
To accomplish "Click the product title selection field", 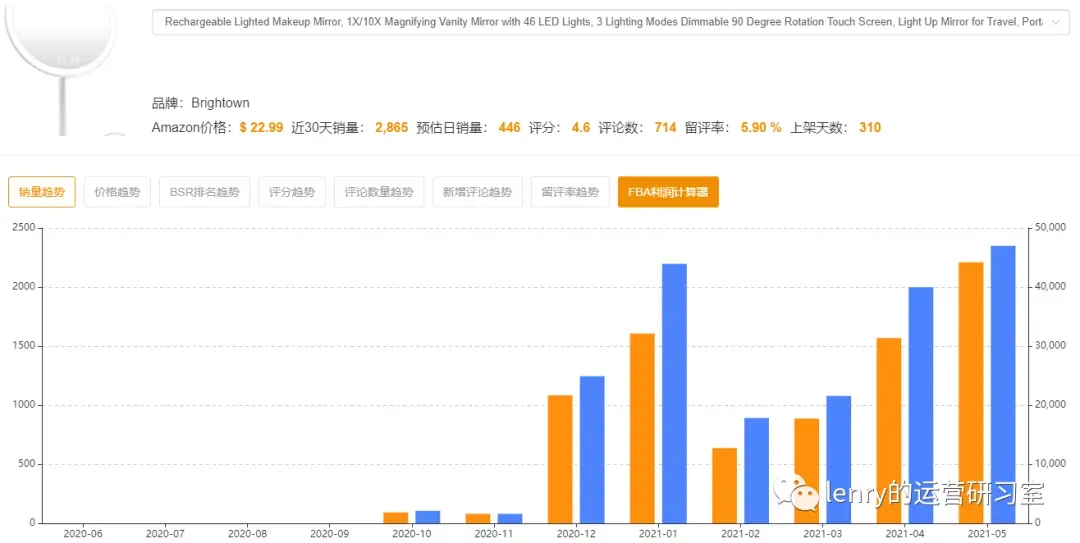I will [x=610, y=22].
